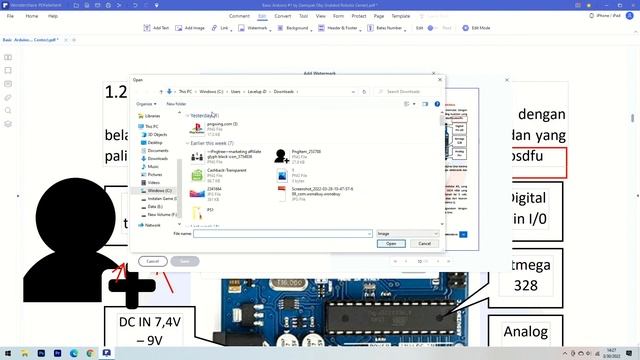
Task: Open the search panel in left sidebar
Action: (x=8, y=111)
